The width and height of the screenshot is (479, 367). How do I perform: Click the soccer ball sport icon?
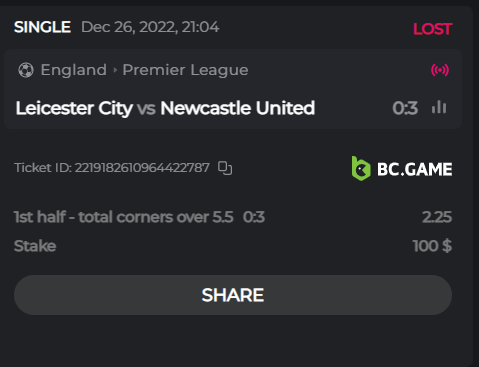[26, 70]
